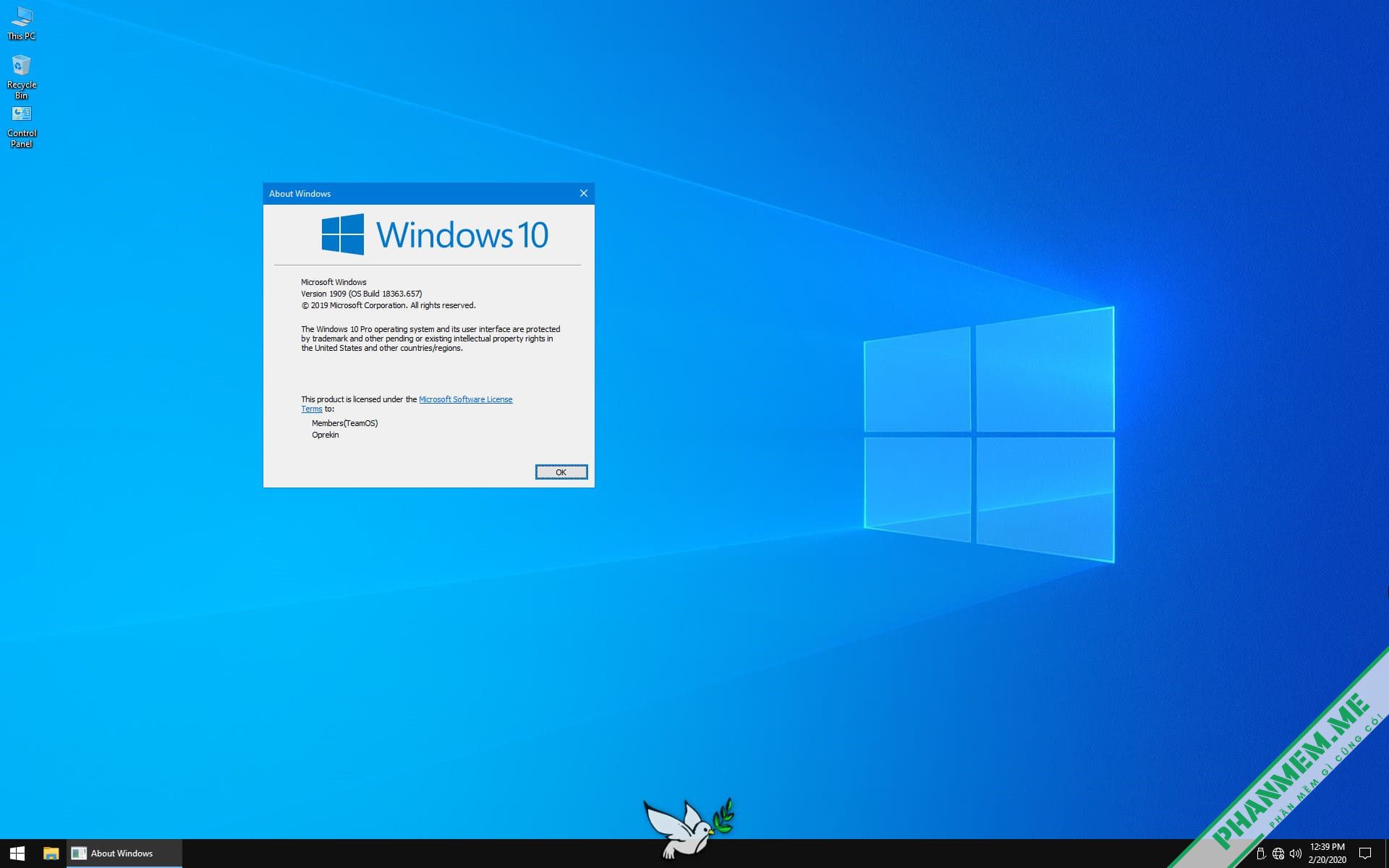Click the Oprekin organization text
This screenshot has width=1389, height=868.
325,435
